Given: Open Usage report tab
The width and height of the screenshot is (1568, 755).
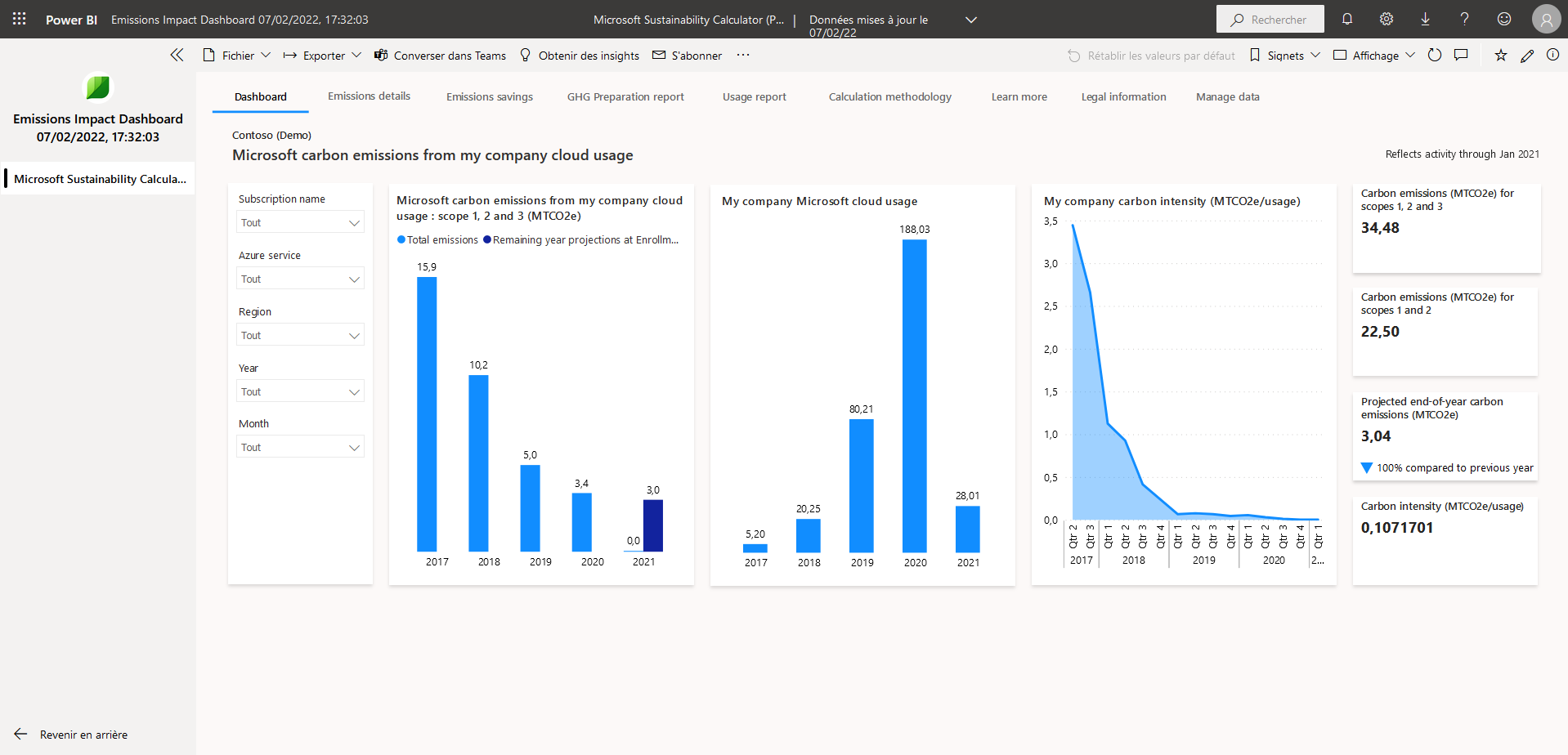Looking at the screenshot, I should [755, 96].
